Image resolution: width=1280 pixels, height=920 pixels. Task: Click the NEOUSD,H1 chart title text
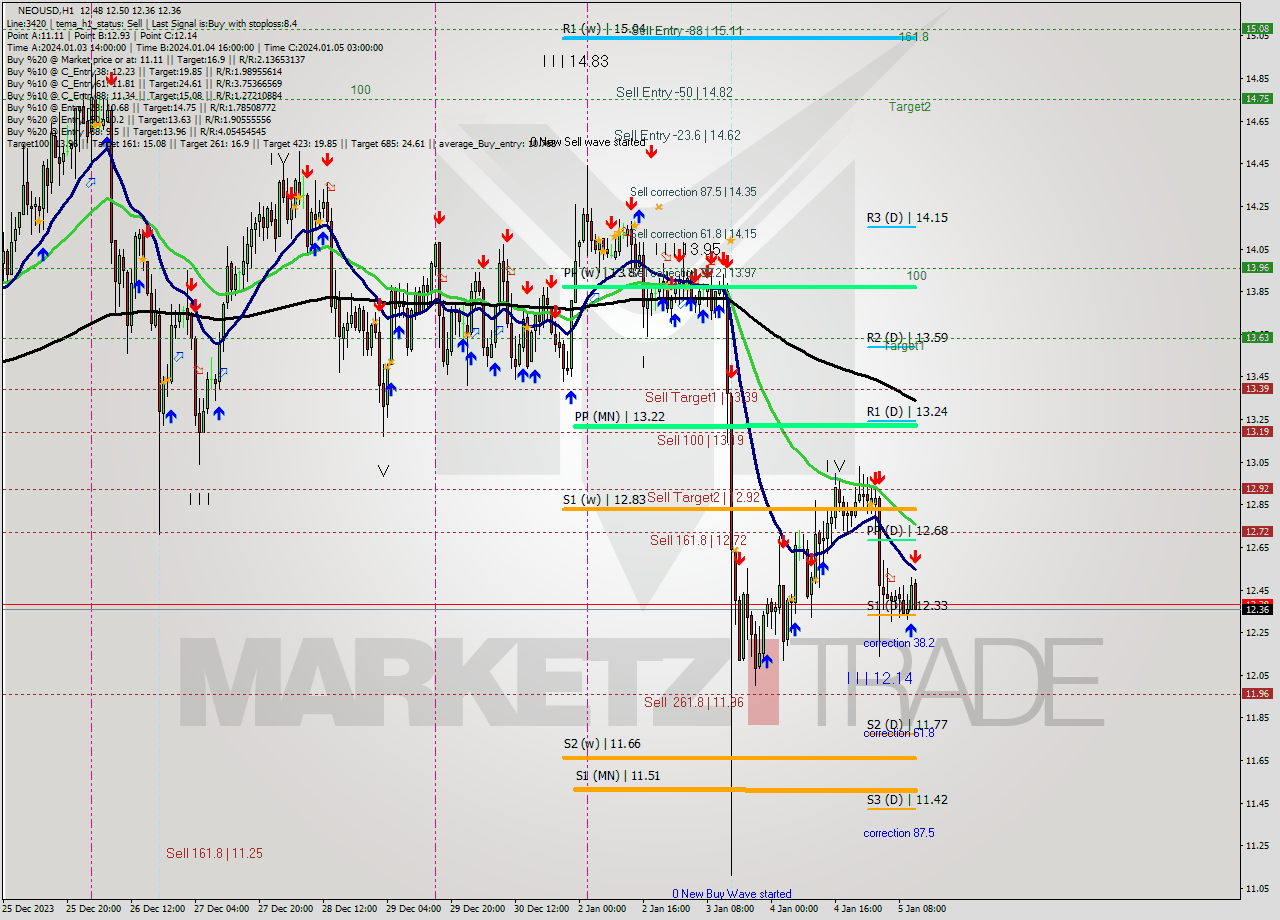(x=46, y=10)
